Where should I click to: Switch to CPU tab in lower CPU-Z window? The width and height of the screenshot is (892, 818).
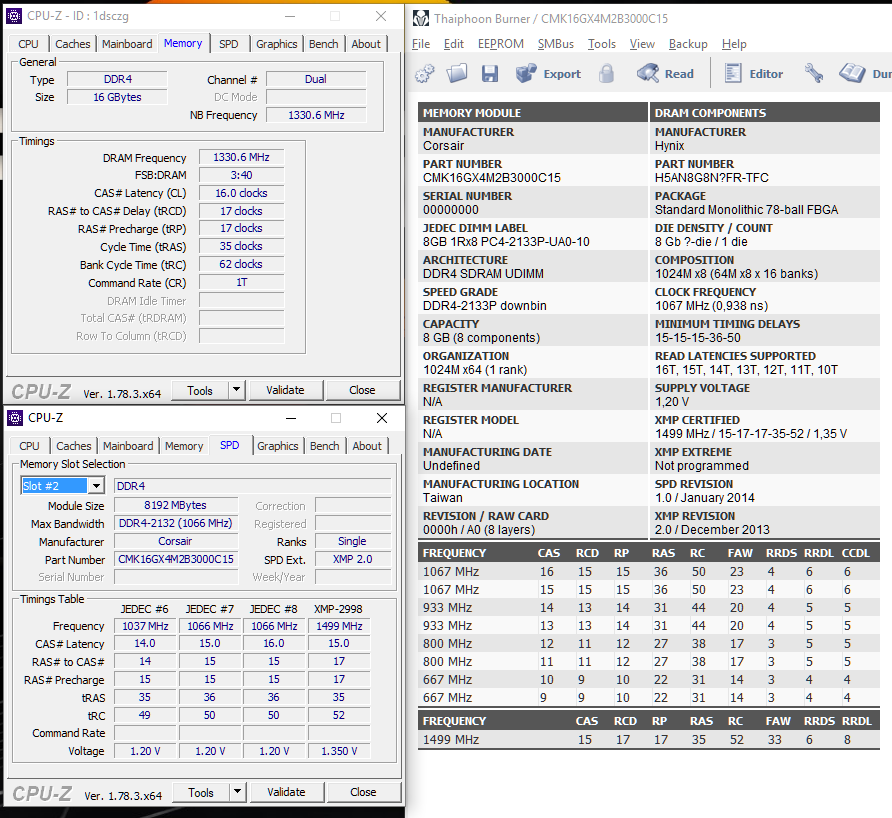click(30, 446)
